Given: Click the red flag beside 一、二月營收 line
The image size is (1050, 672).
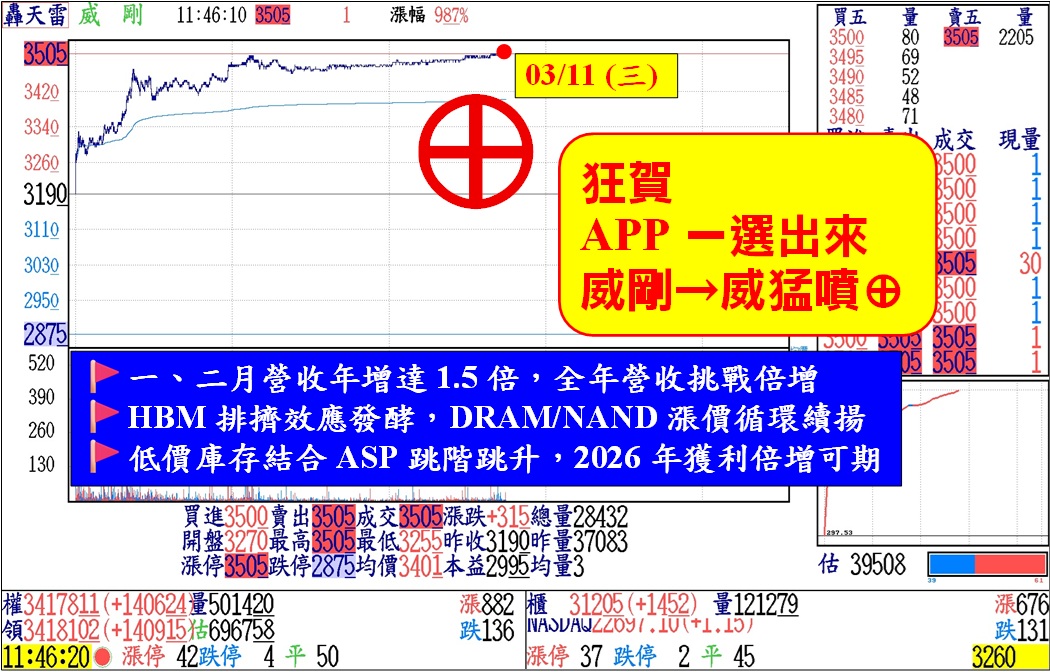Looking at the screenshot, I should (x=105, y=379).
